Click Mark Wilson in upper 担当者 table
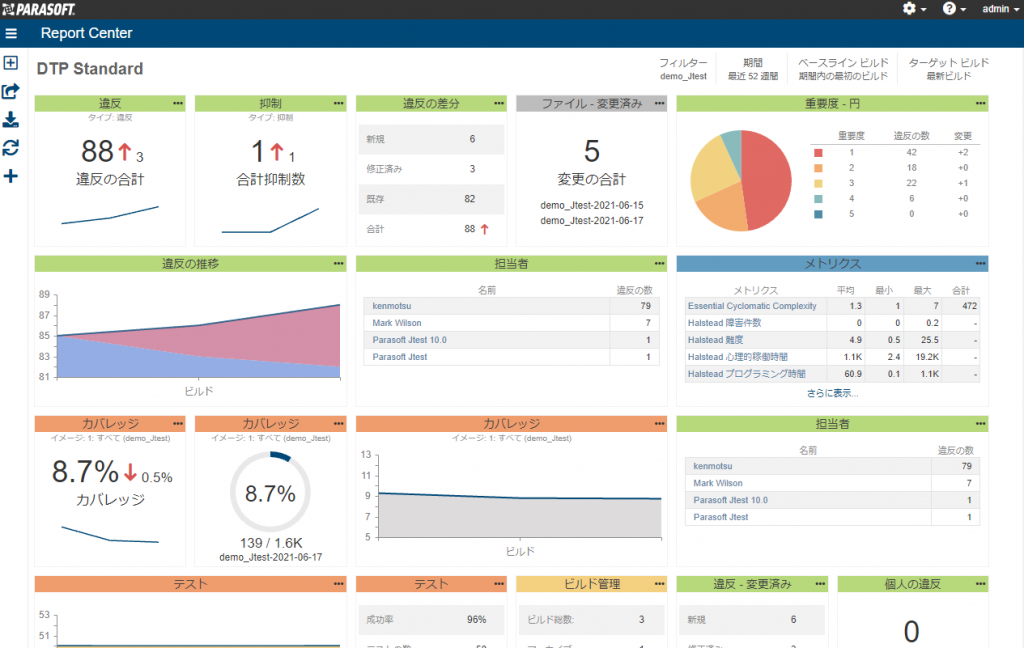 coord(397,323)
